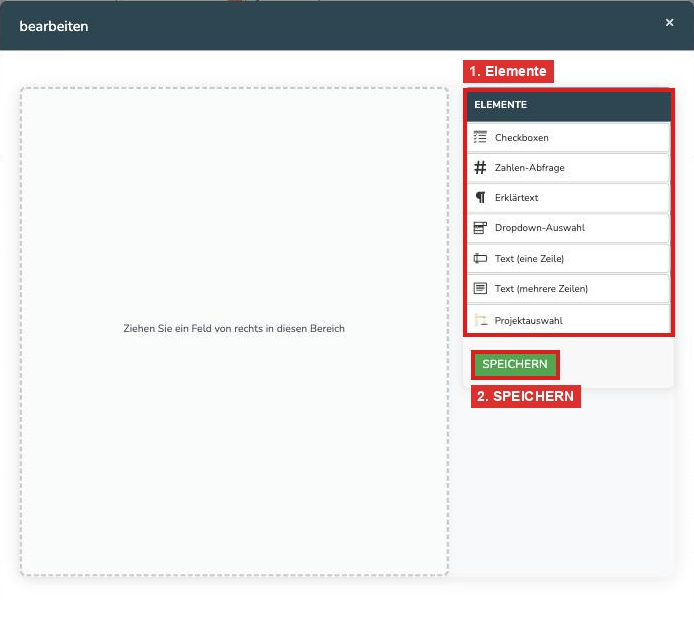Image resolution: width=694 pixels, height=618 pixels.
Task: Select the Text (mehrere Zeilen) label
Action: (541, 289)
